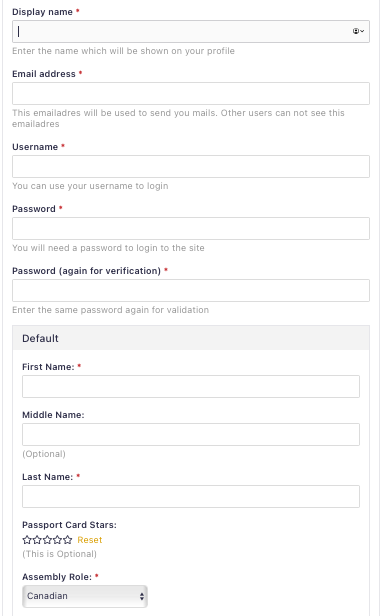
Task: Select the Middle Name field
Action: click(191, 434)
